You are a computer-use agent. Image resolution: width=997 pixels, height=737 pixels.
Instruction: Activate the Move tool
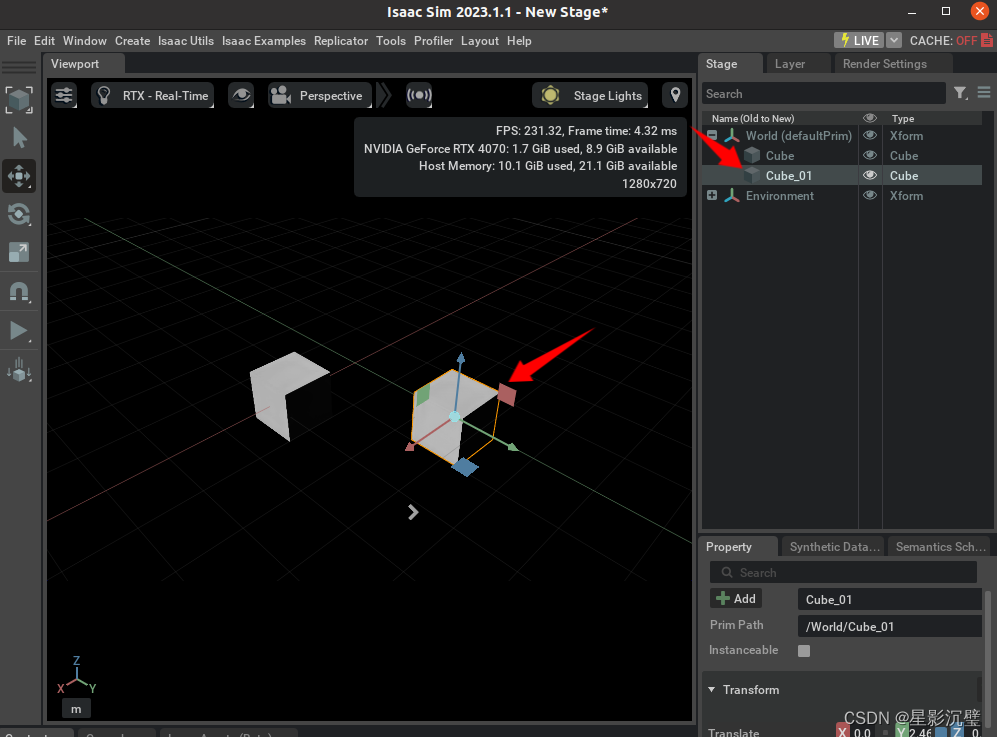18,176
